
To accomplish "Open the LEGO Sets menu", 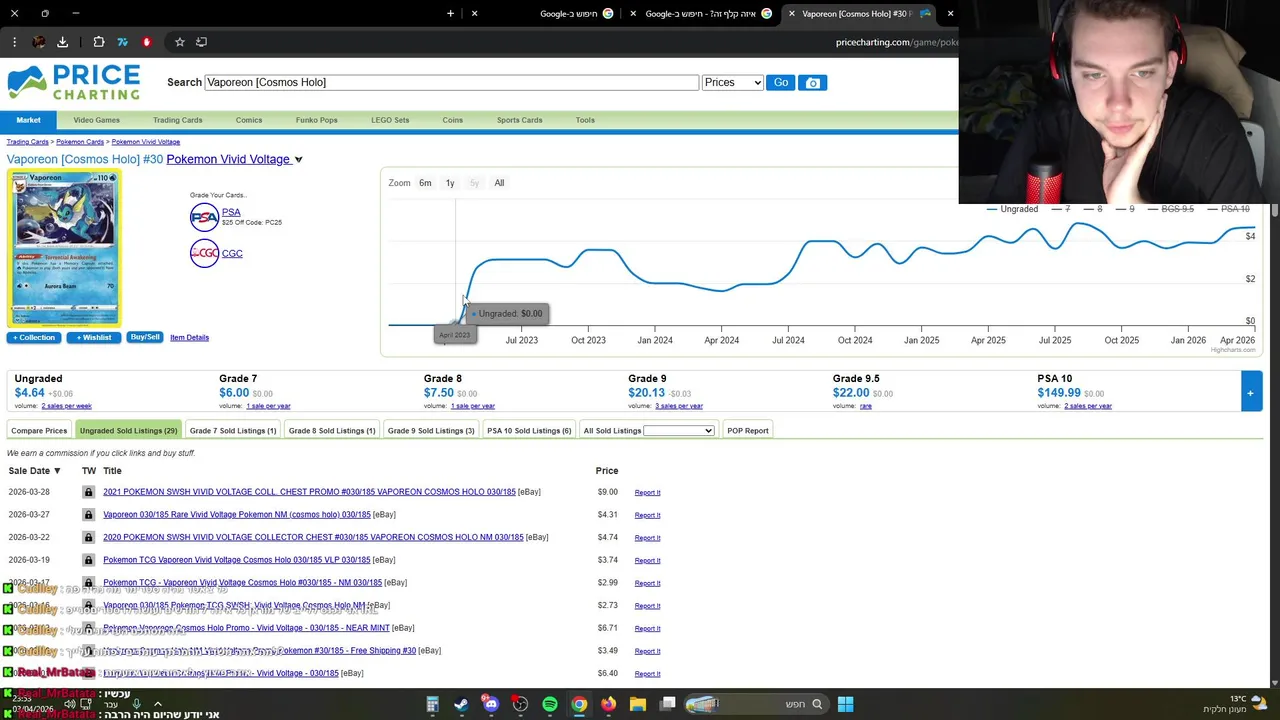I will tap(390, 120).
